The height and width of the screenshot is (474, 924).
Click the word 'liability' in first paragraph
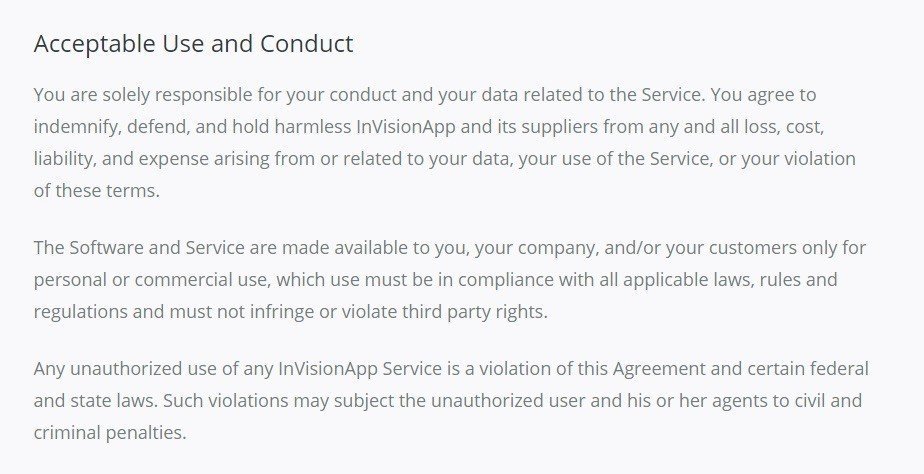tap(65, 159)
